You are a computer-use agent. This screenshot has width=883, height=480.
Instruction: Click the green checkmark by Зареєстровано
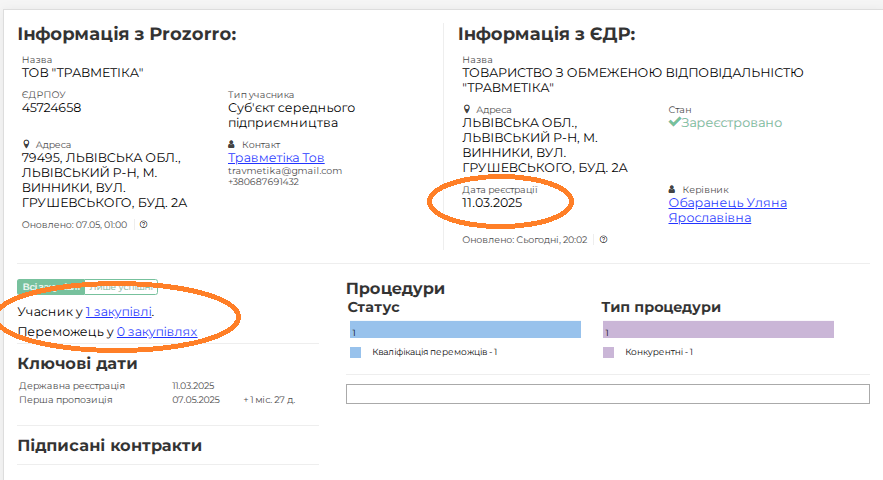pyautogui.click(x=674, y=123)
